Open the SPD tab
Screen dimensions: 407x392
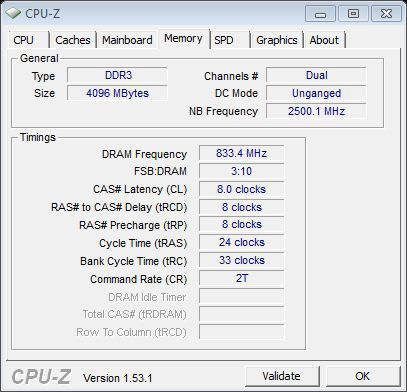230,40
